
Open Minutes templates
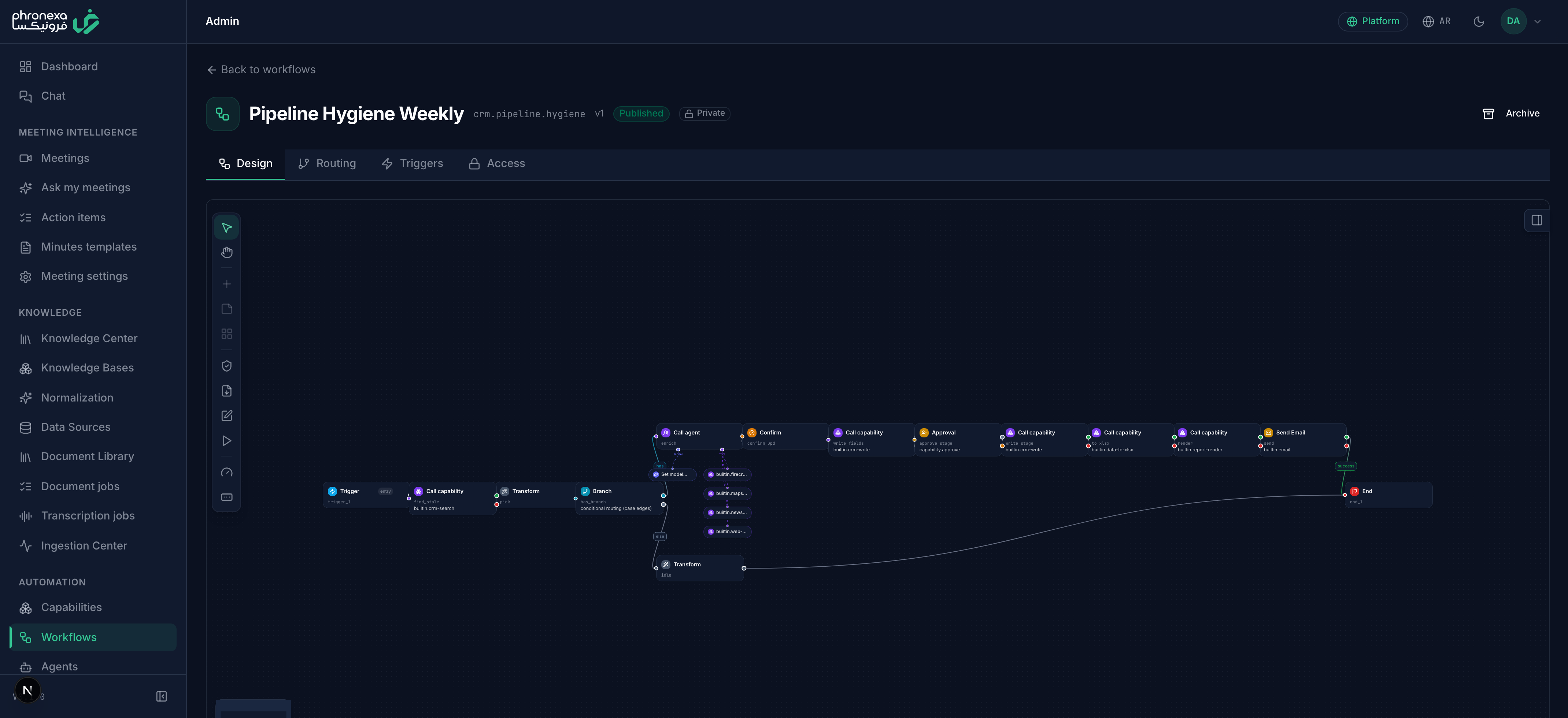click(x=93, y=247)
